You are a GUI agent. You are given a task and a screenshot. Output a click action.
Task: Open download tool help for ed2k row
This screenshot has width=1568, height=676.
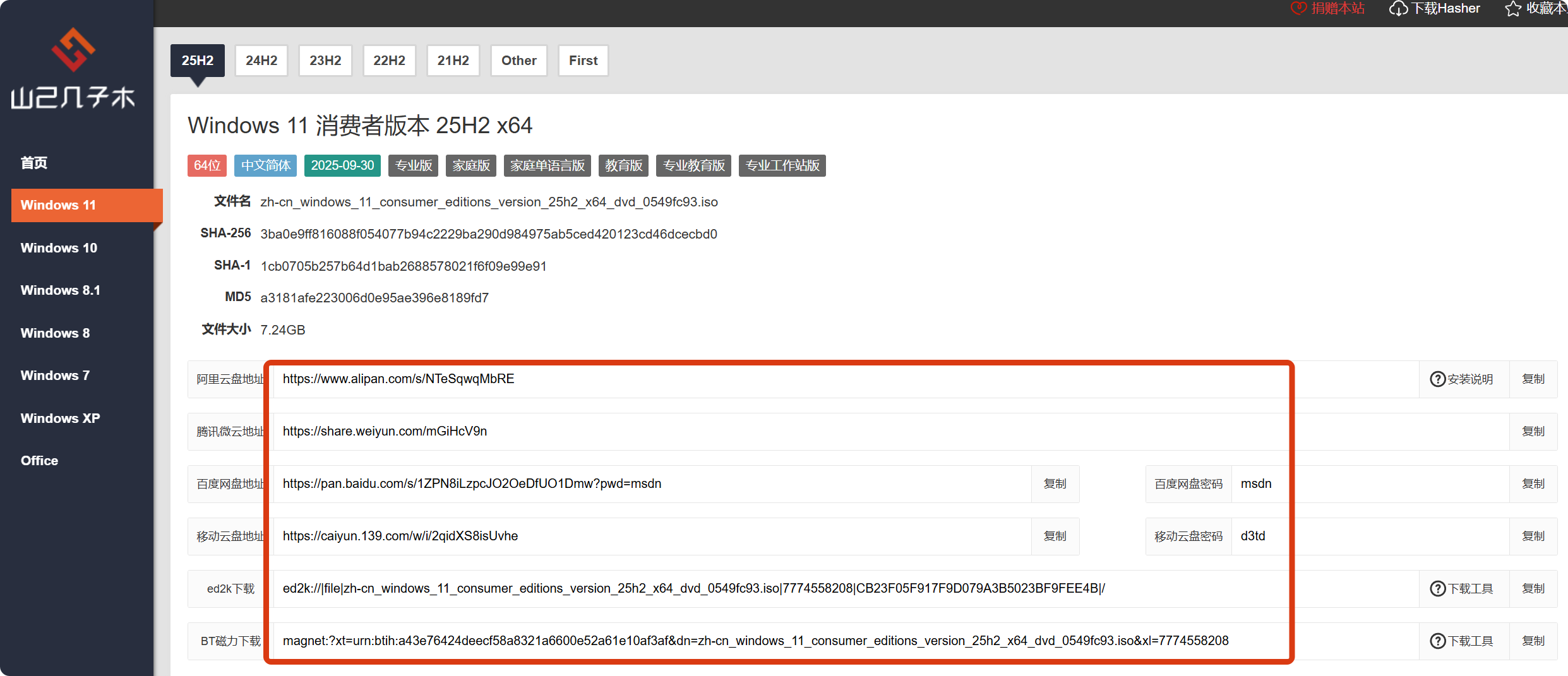pyautogui.click(x=1438, y=589)
